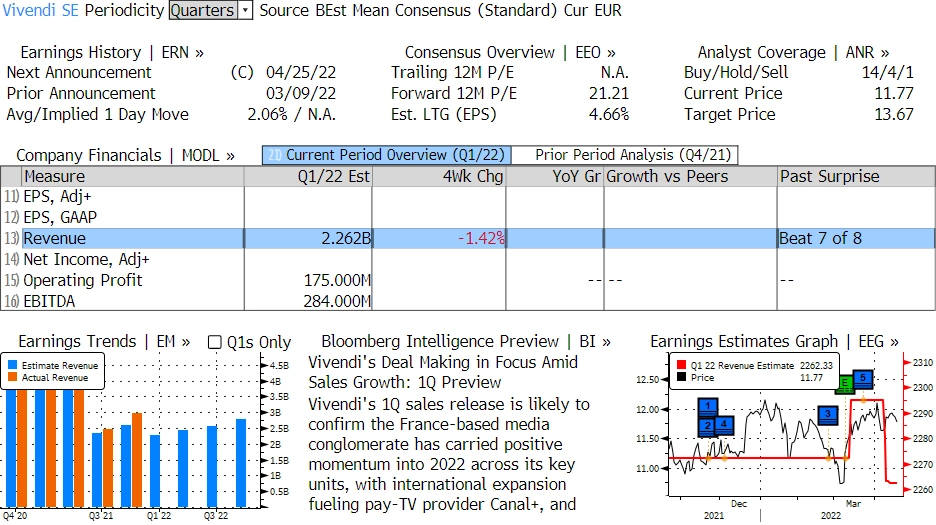Switch to Prior Period Analysis (Q4/21) tab
The height and width of the screenshot is (525, 936).
tap(625, 155)
